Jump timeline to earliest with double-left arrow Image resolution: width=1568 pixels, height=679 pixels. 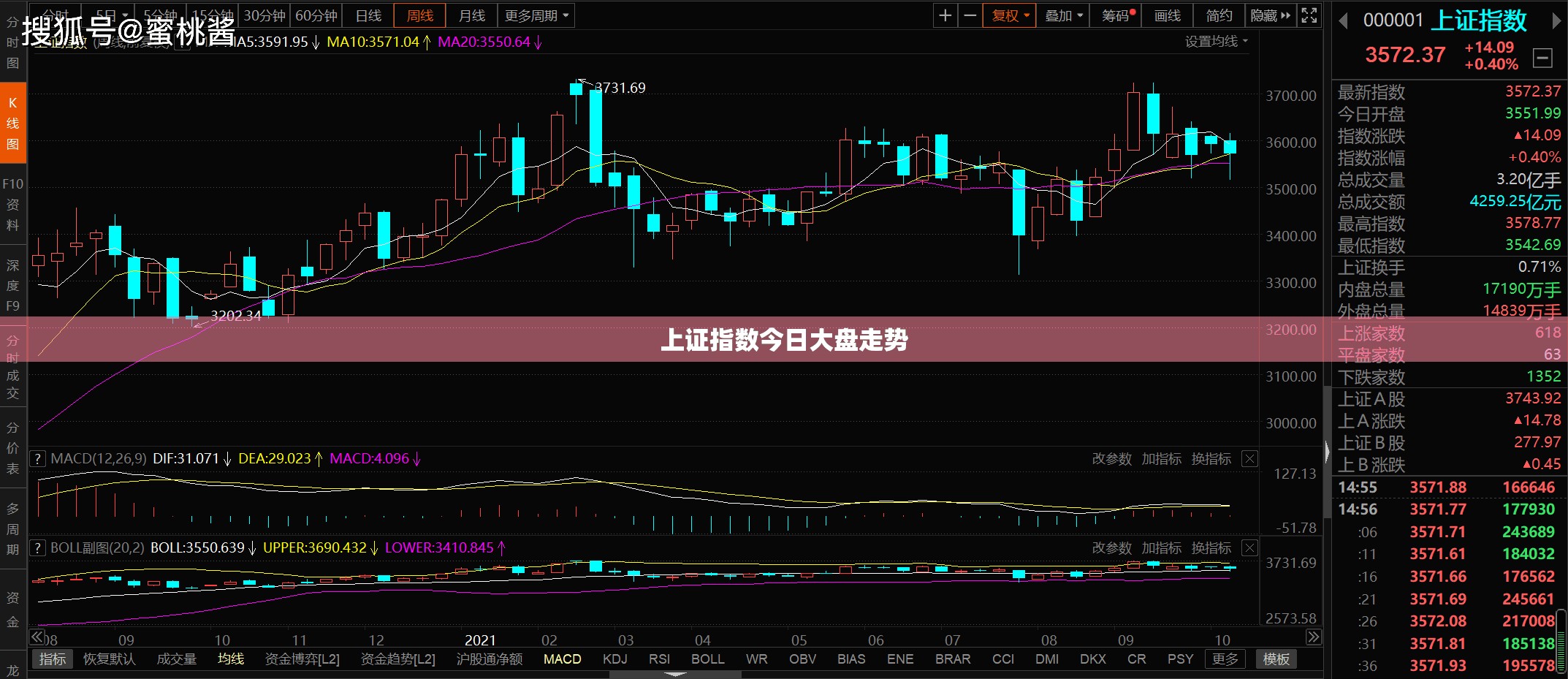pos(37,637)
